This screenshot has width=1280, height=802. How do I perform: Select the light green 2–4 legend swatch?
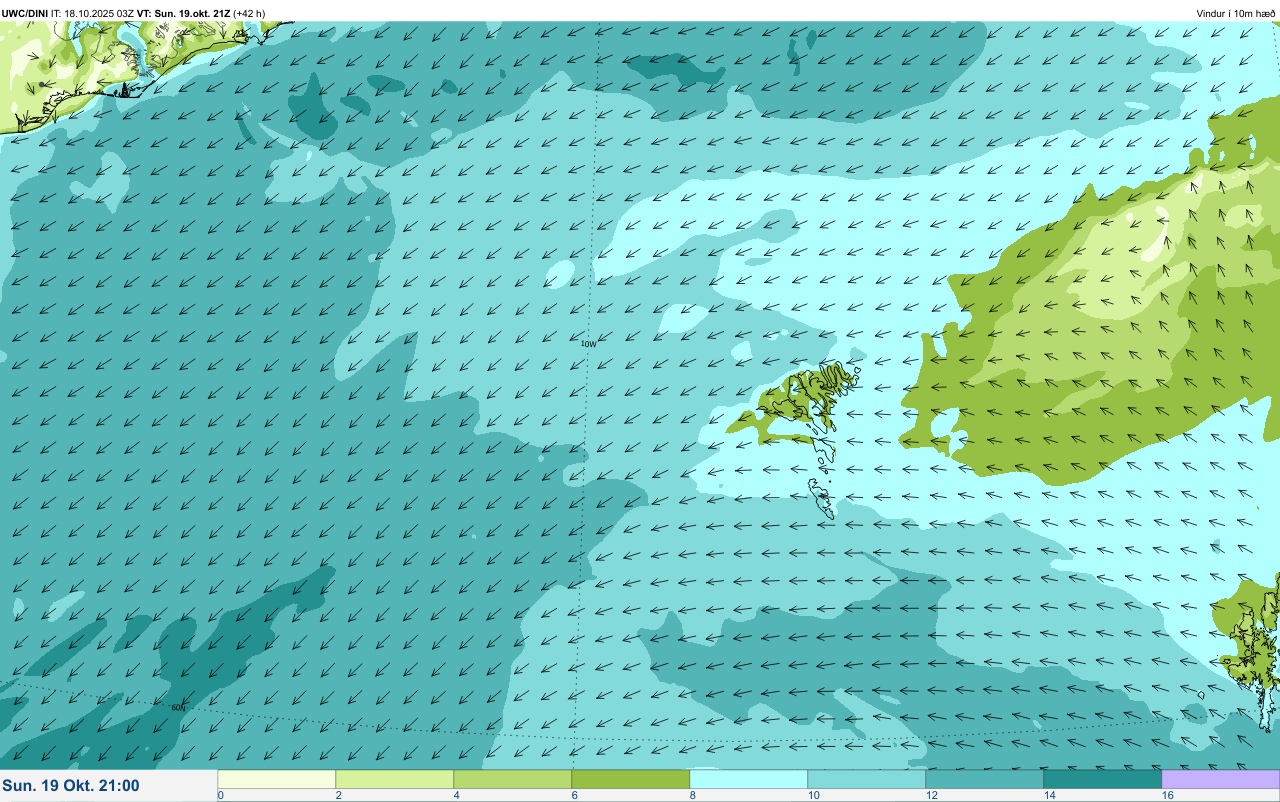(x=394, y=779)
